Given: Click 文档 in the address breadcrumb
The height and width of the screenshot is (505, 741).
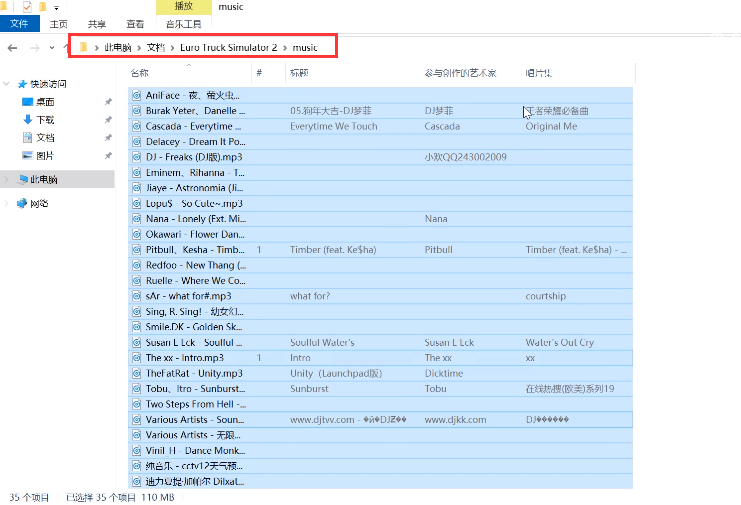Looking at the screenshot, I should click(155, 47).
